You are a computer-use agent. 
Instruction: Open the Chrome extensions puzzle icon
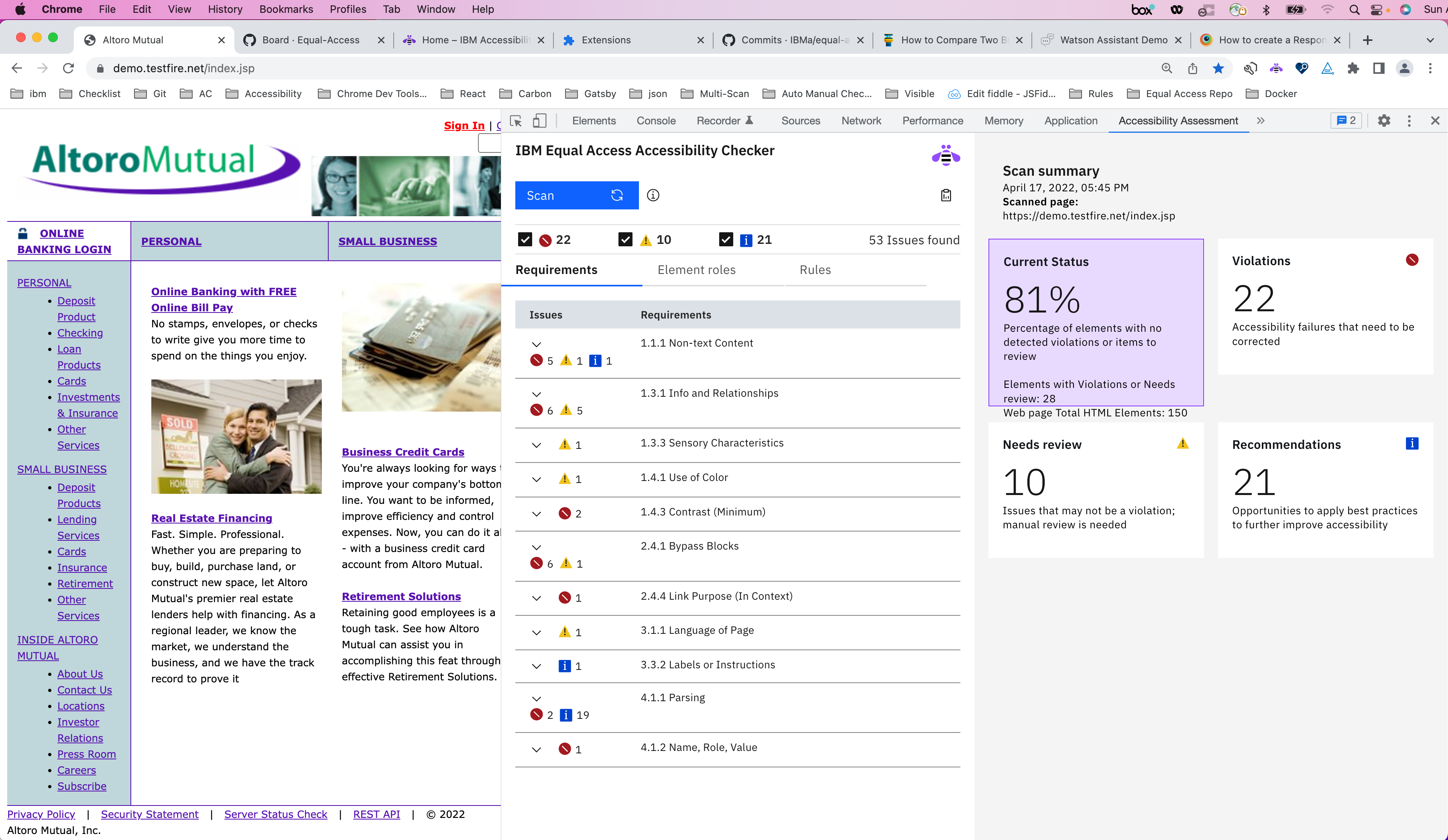(1352, 68)
